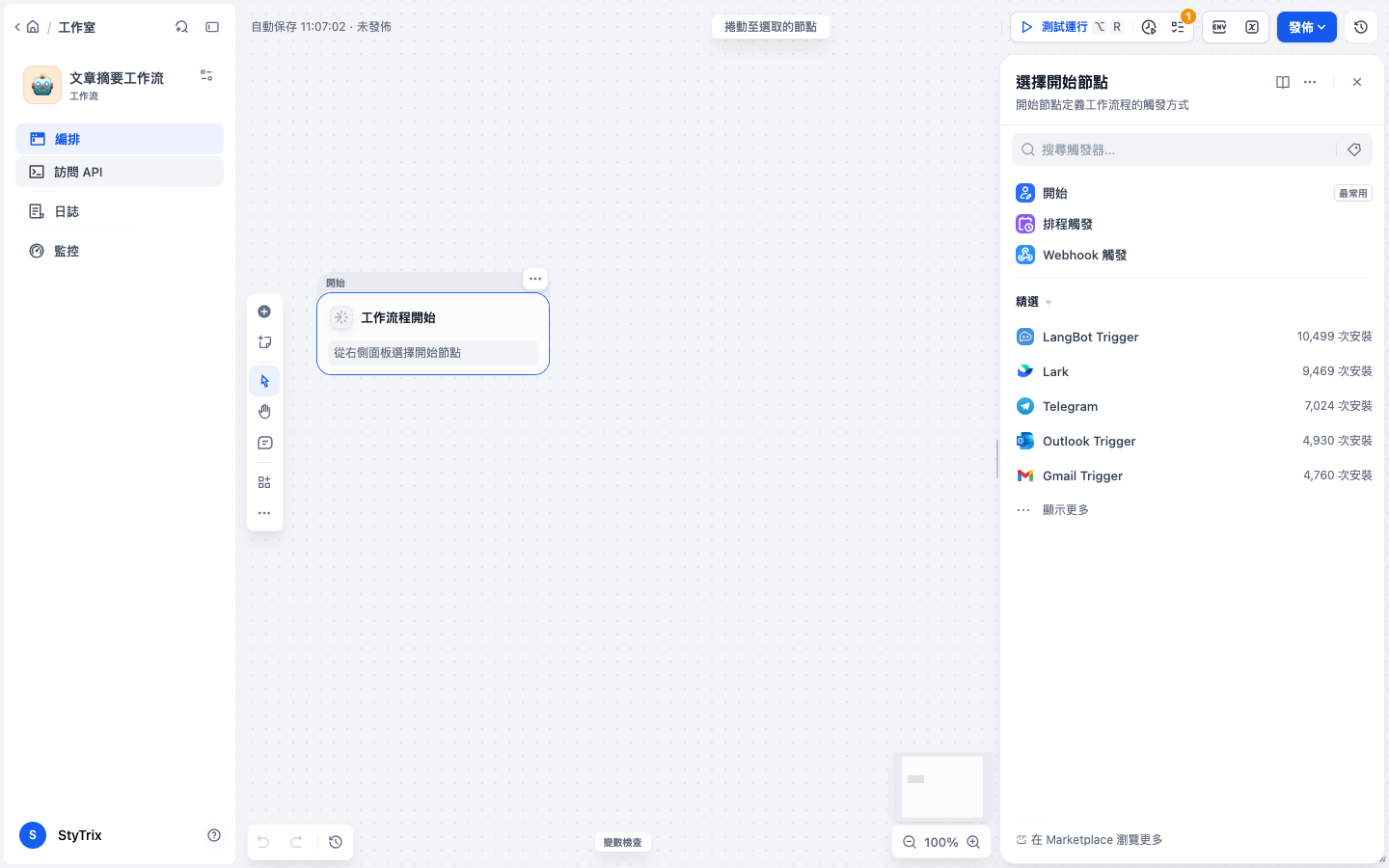Click the undo arrow
Image resolution: width=1389 pixels, height=868 pixels.
263,842
